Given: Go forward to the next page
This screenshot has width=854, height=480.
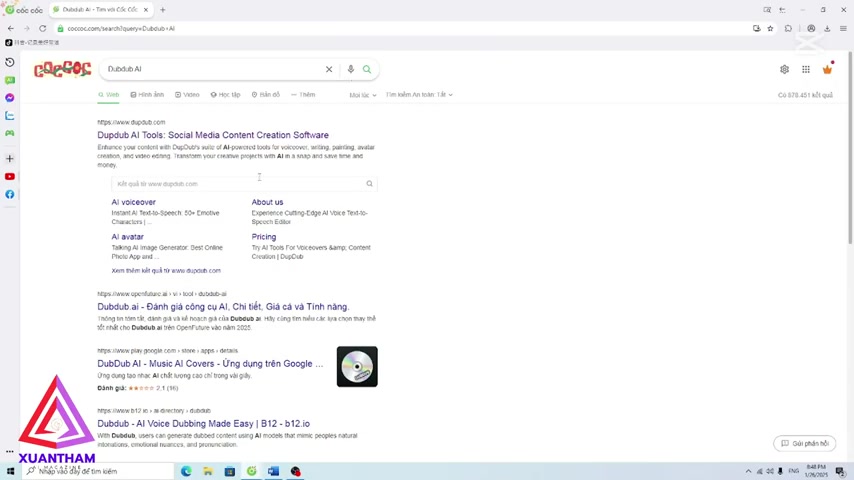Looking at the screenshot, I should [26, 28].
